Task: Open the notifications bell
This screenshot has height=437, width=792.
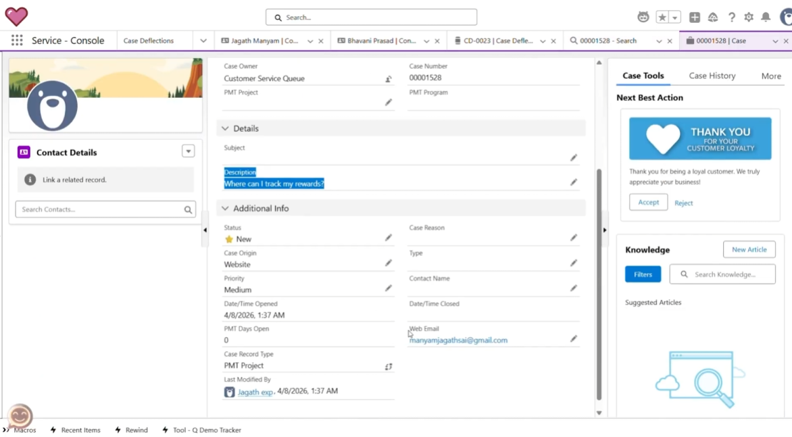Action: tap(766, 17)
